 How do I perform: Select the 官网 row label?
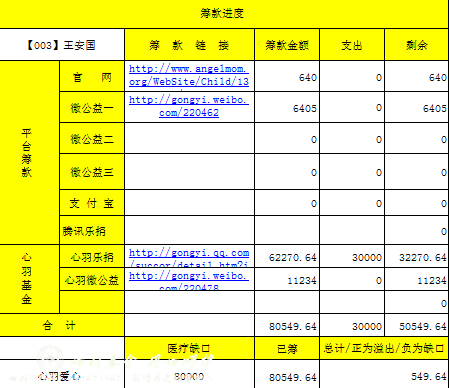92,76
